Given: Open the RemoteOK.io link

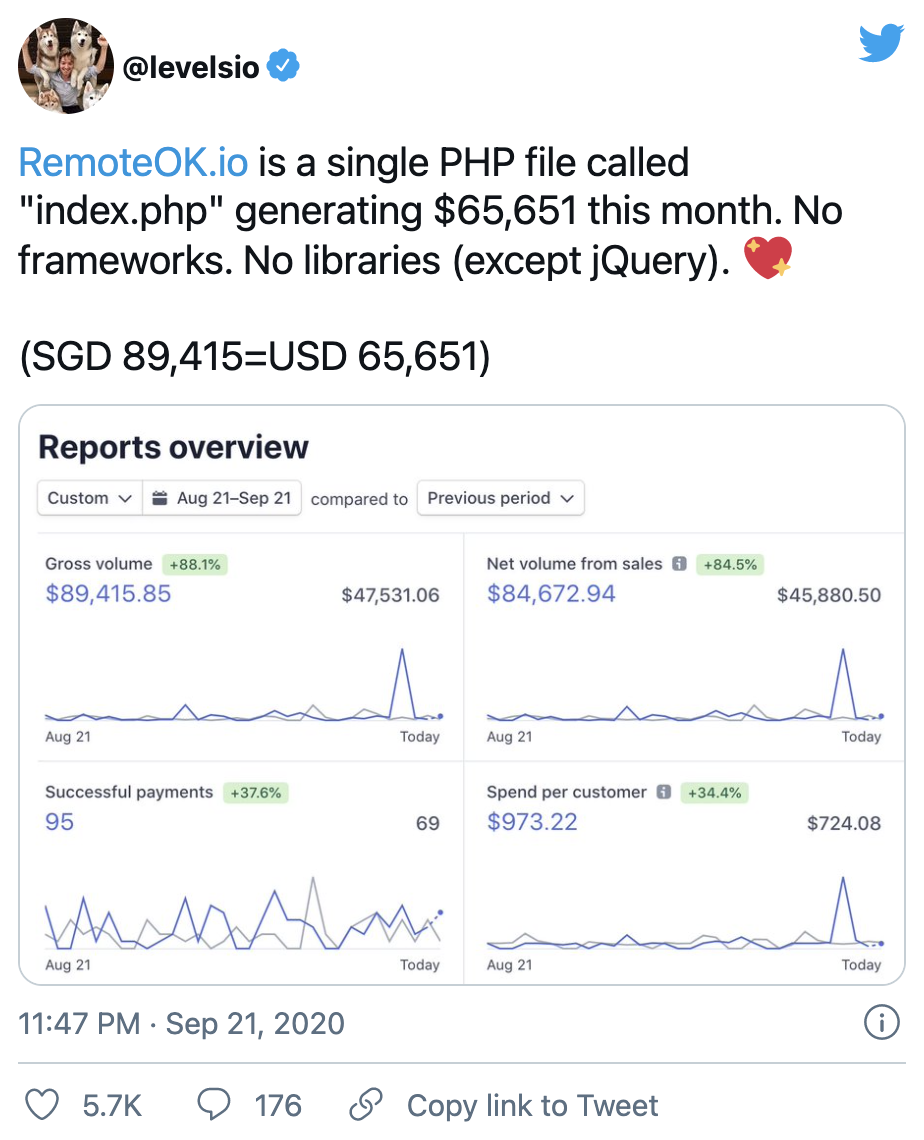Looking at the screenshot, I should [133, 161].
